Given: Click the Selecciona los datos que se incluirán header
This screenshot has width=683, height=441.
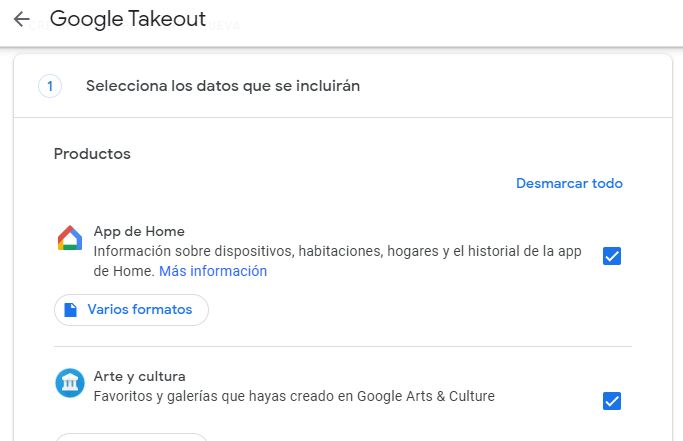Looking at the screenshot, I should click(x=223, y=86).
